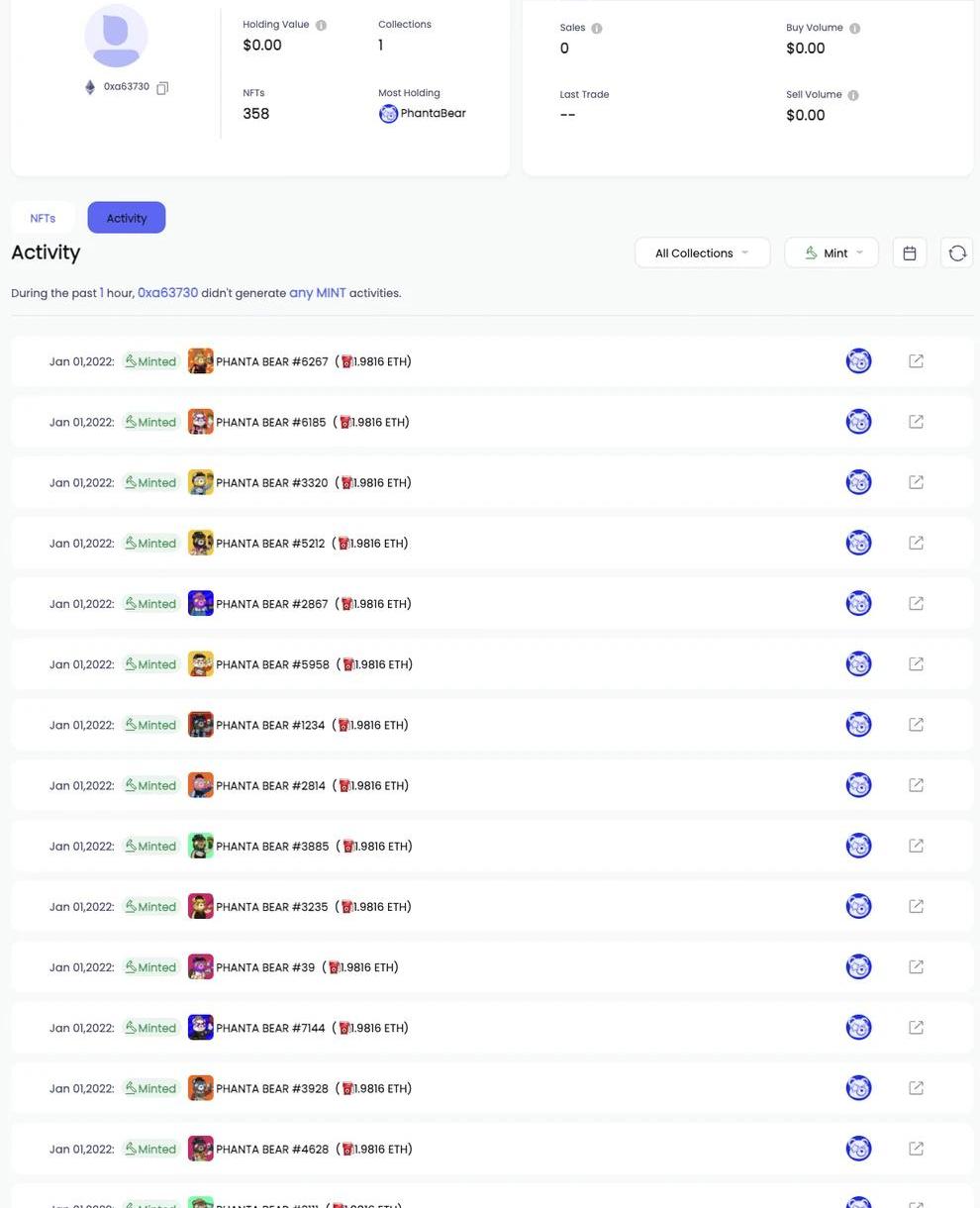
Task: Click 0xa63730 link in activity summary
Action: [167, 293]
